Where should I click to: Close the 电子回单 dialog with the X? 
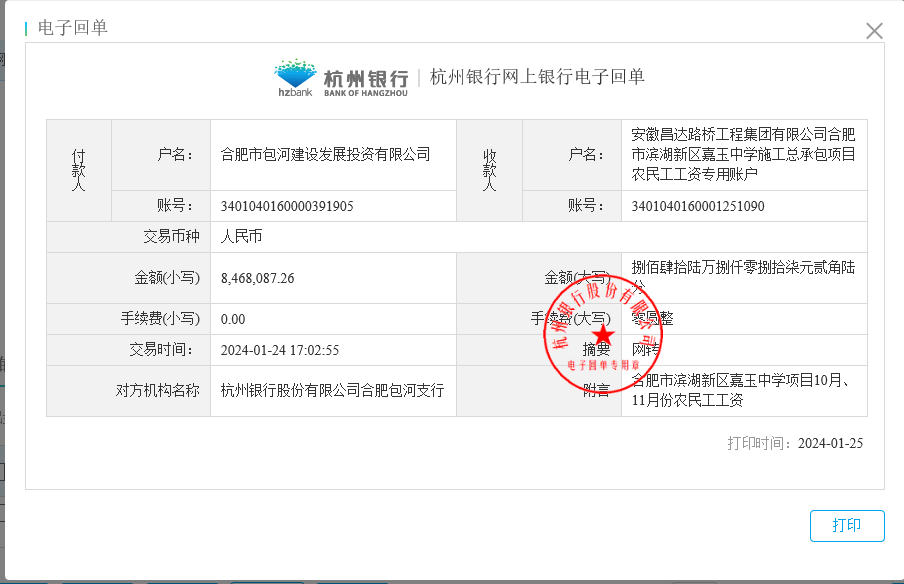point(874,31)
